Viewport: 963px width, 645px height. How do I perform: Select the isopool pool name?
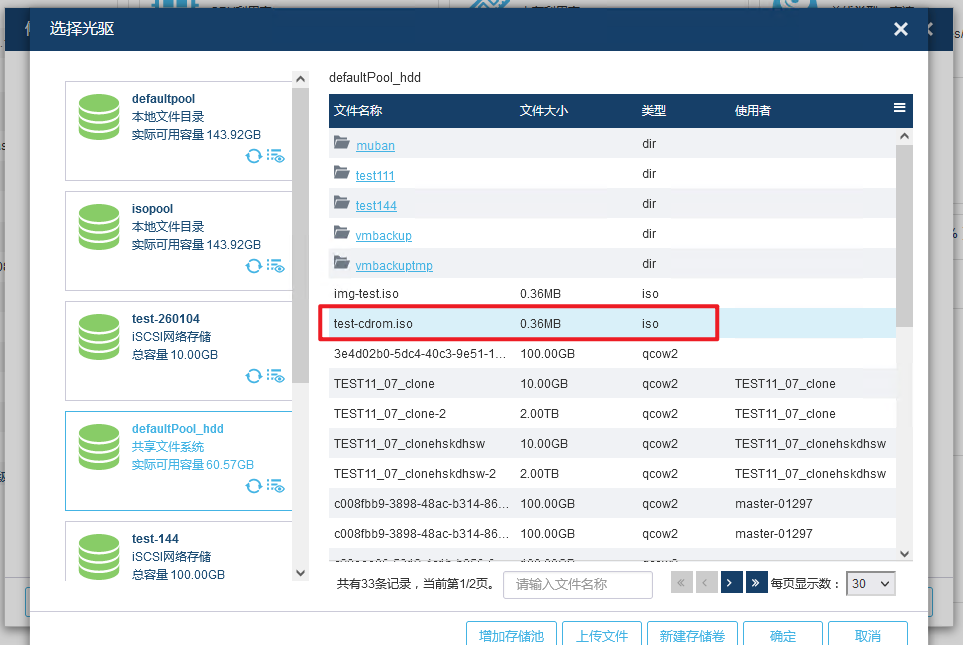[x=152, y=209]
